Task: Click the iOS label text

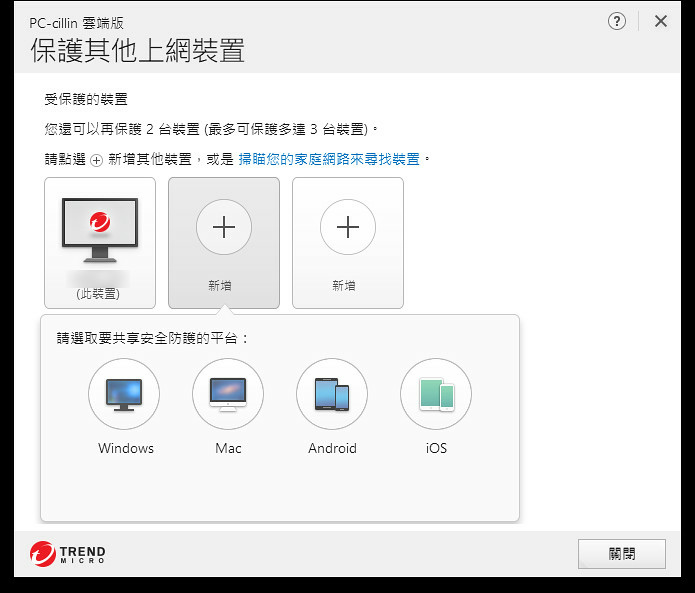Action: [437, 448]
